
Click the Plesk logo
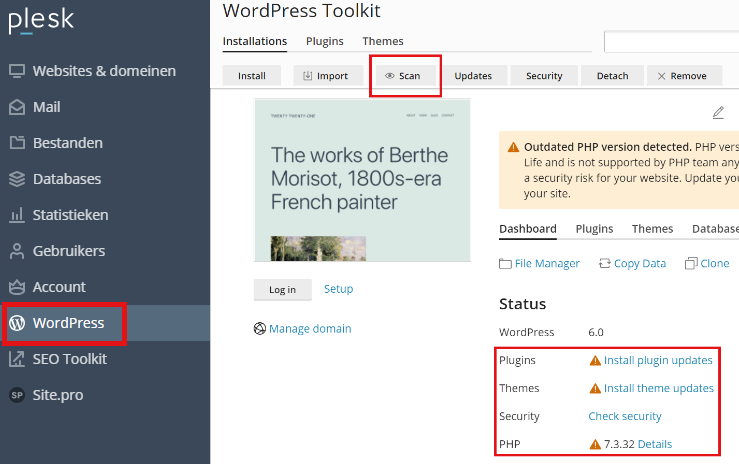[41, 21]
